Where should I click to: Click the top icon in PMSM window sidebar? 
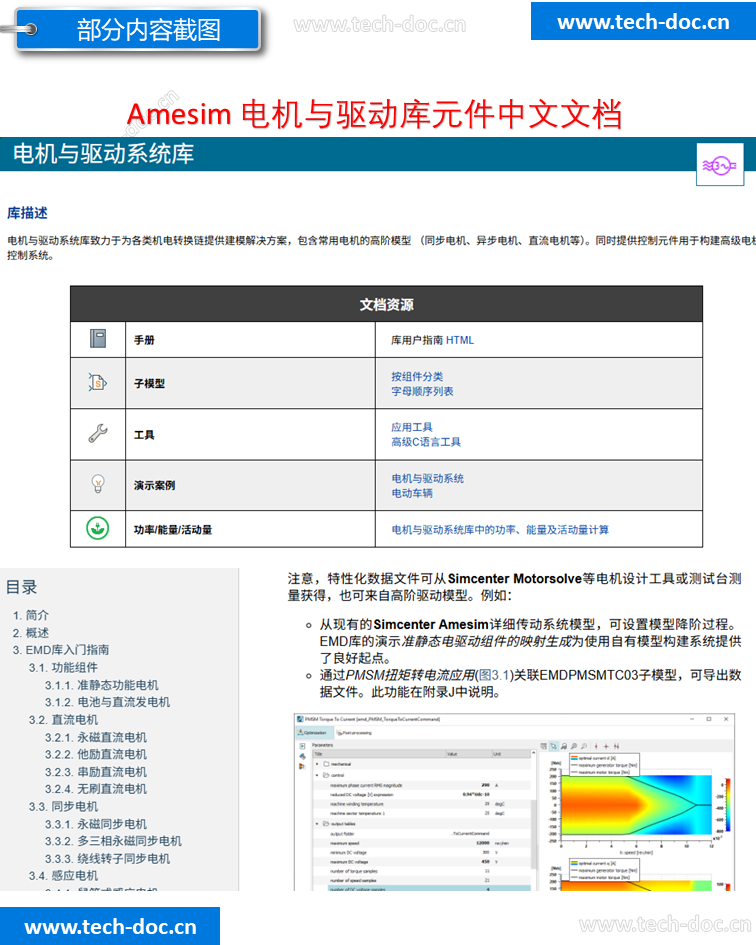point(302,746)
